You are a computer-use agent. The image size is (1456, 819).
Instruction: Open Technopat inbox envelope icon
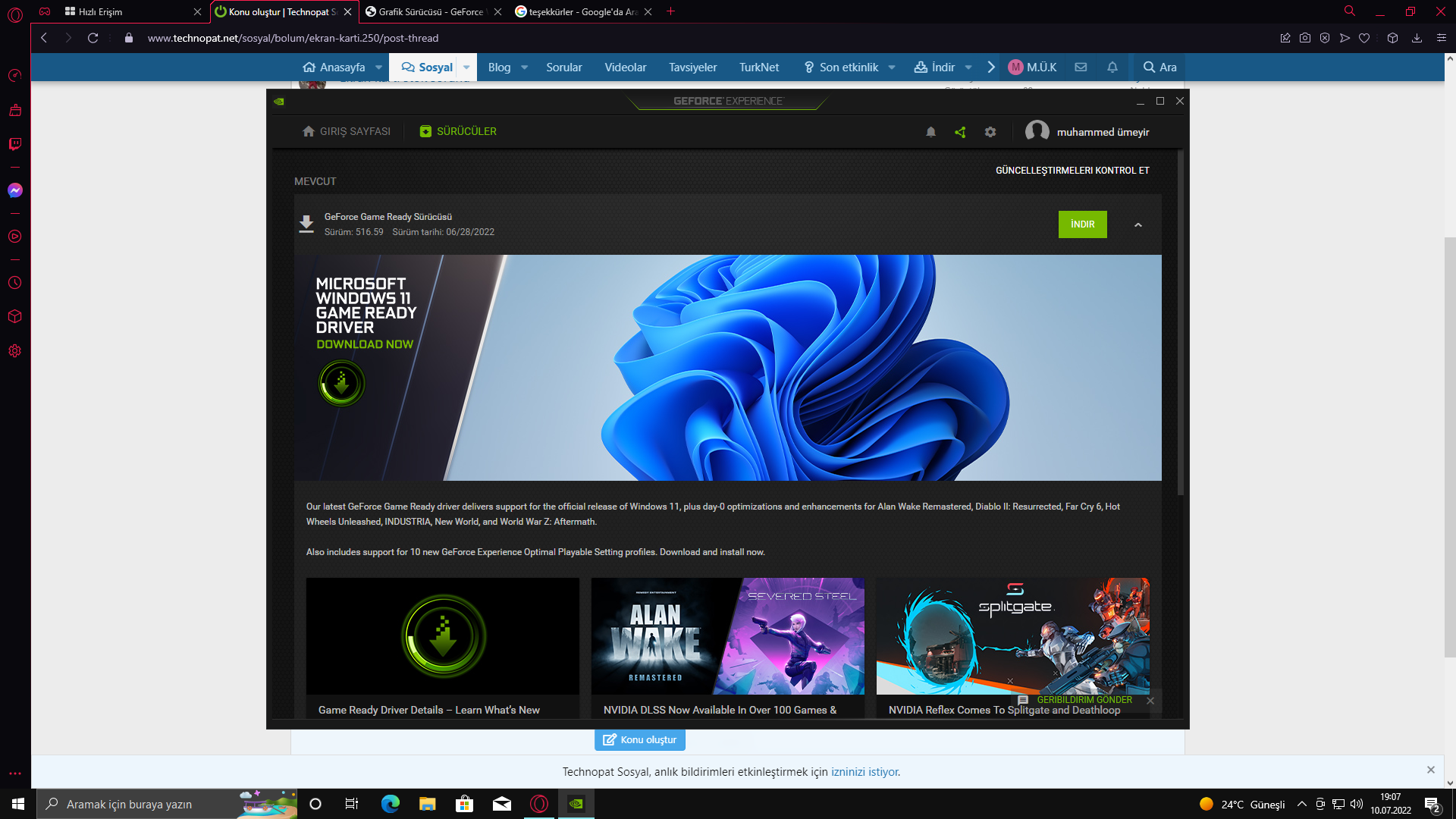[x=1081, y=67]
